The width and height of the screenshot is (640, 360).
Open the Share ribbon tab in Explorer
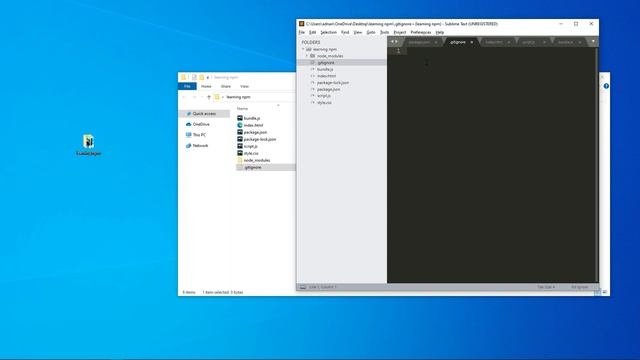click(226, 87)
